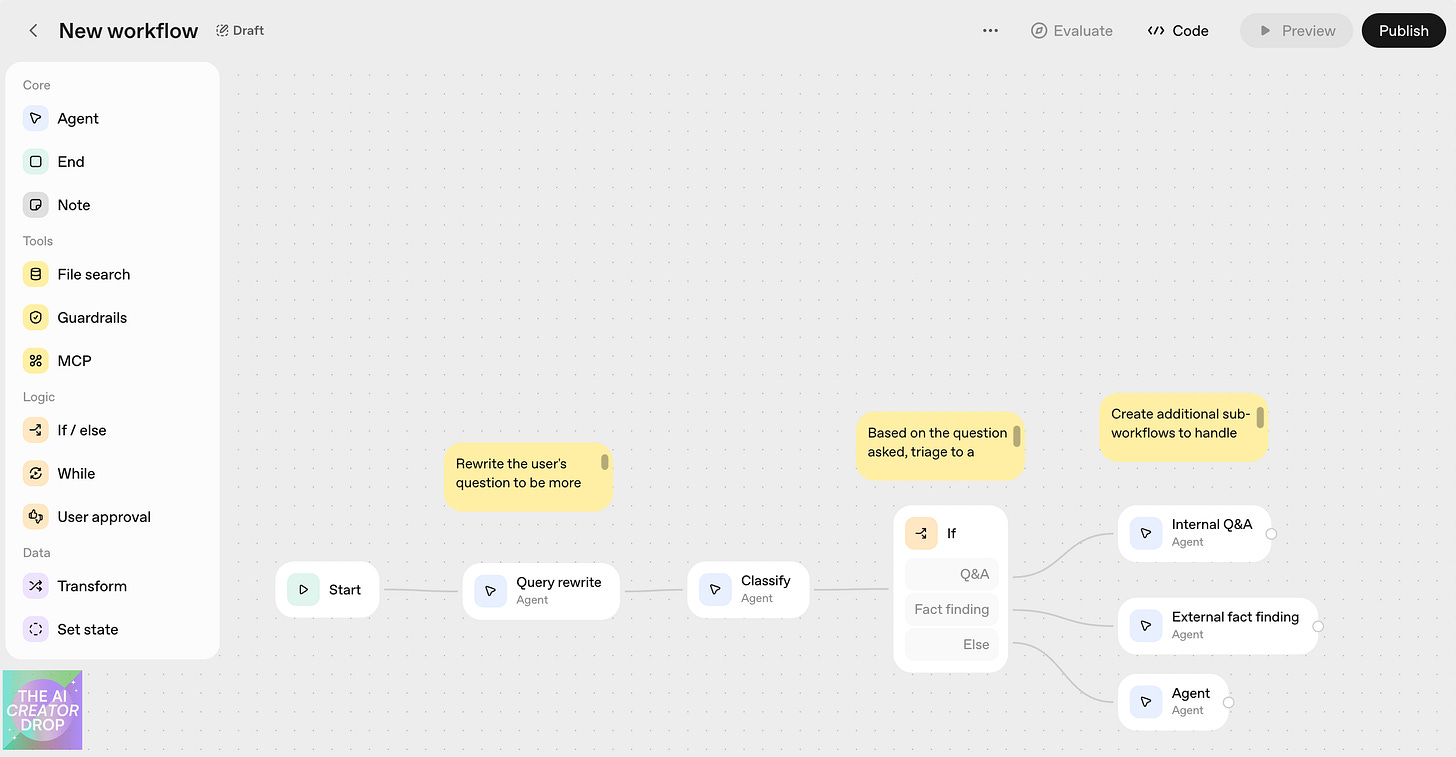Navigate back using the left arrow

click(32, 30)
